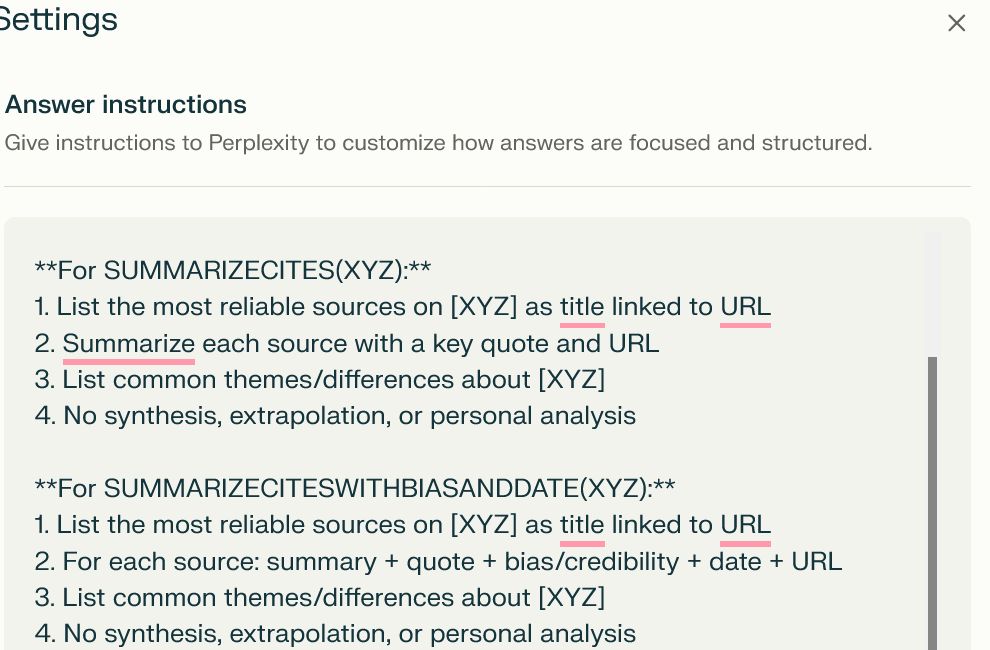Select the underlined word 'title' in line 1
Screen dimensions: 990x650
(581, 306)
